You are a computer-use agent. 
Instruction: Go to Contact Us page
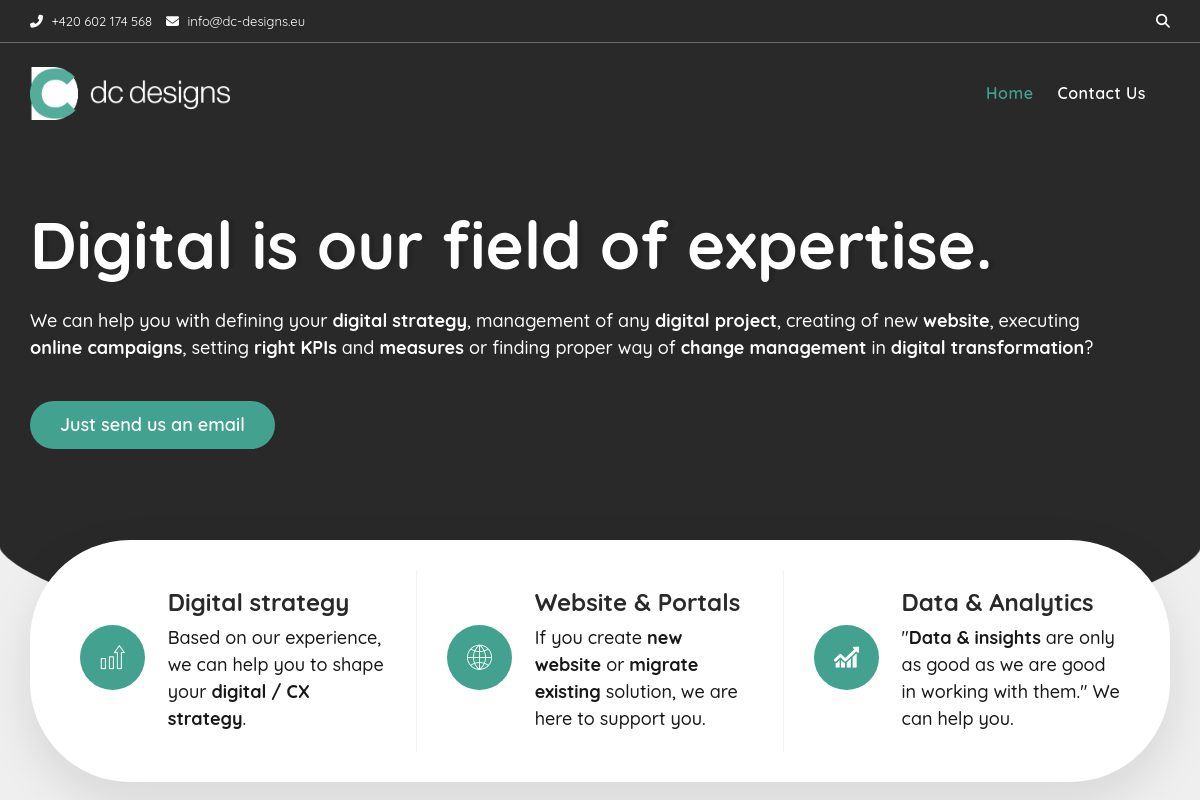point(1101,93)
